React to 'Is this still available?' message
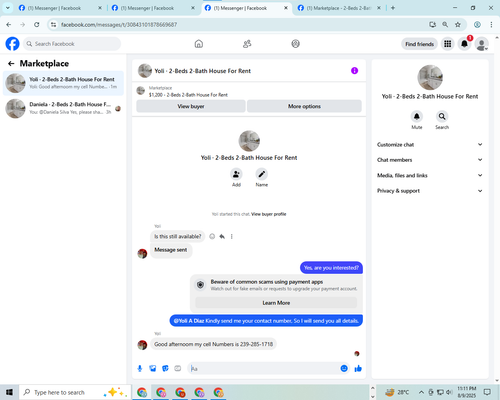 point(212,236)
